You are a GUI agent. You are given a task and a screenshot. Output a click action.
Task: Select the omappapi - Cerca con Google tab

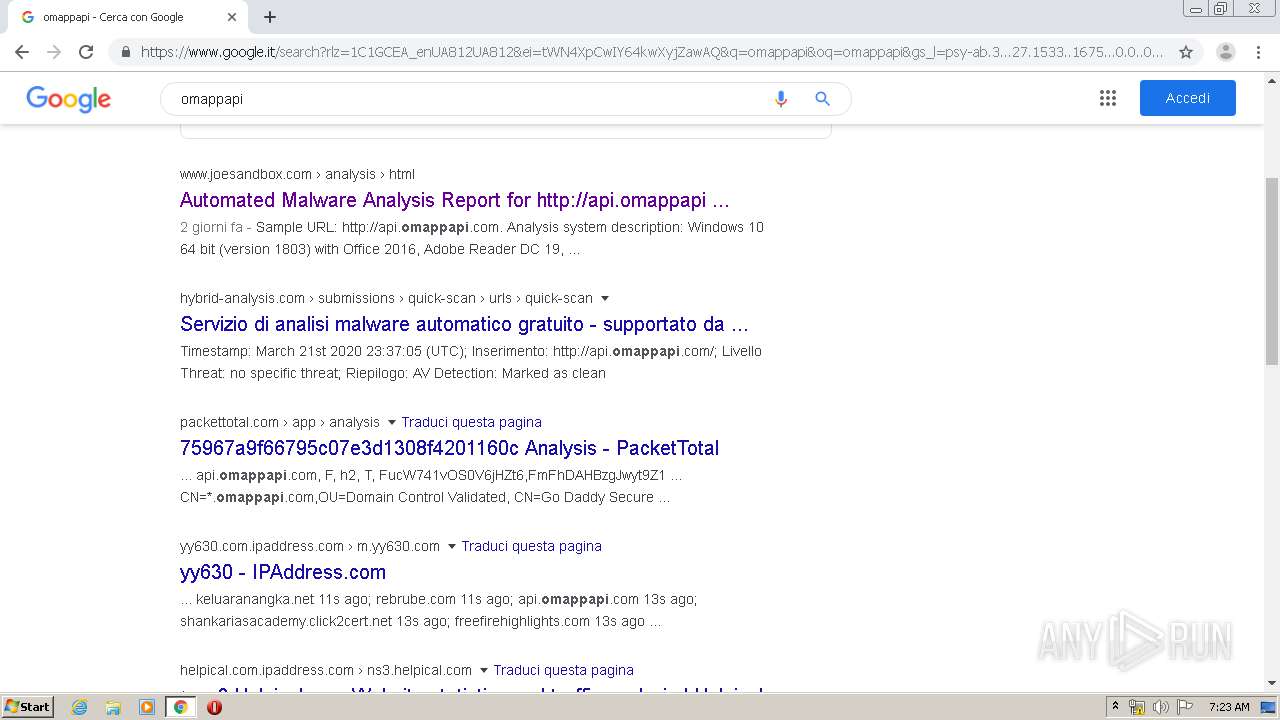click(x=125, y=17)
